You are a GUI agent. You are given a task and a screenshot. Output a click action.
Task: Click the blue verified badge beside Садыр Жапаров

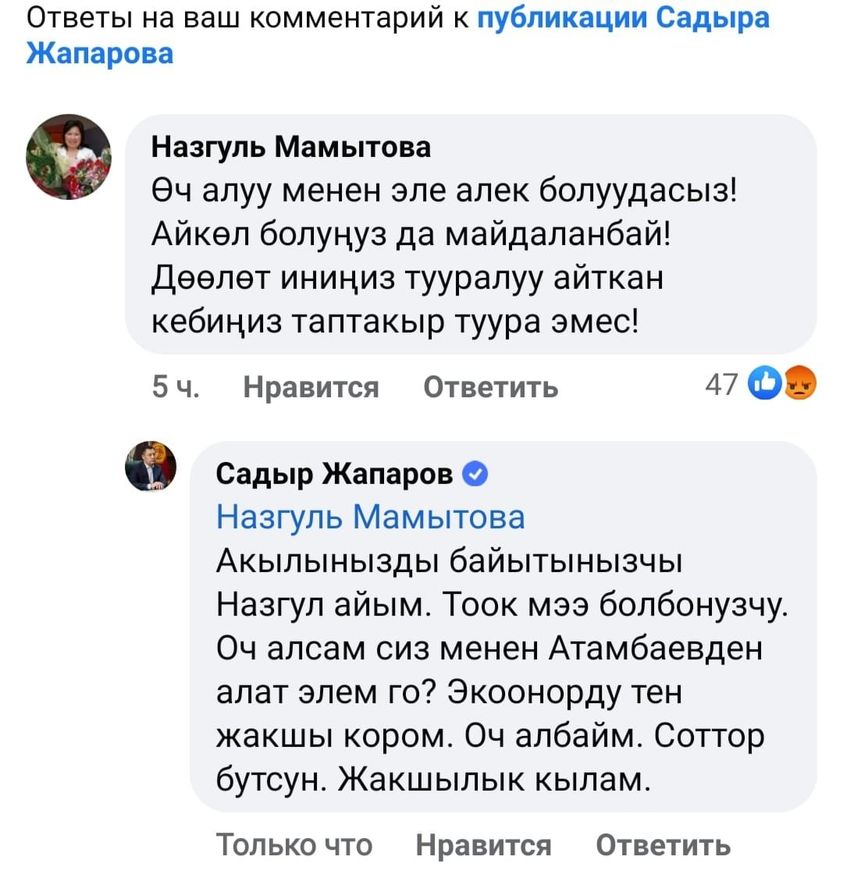pyautogui.click(x=478, y=474)
